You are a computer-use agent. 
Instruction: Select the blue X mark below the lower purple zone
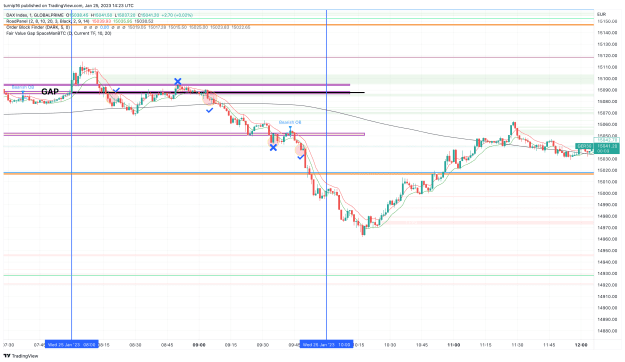click(x=273, y=148)
